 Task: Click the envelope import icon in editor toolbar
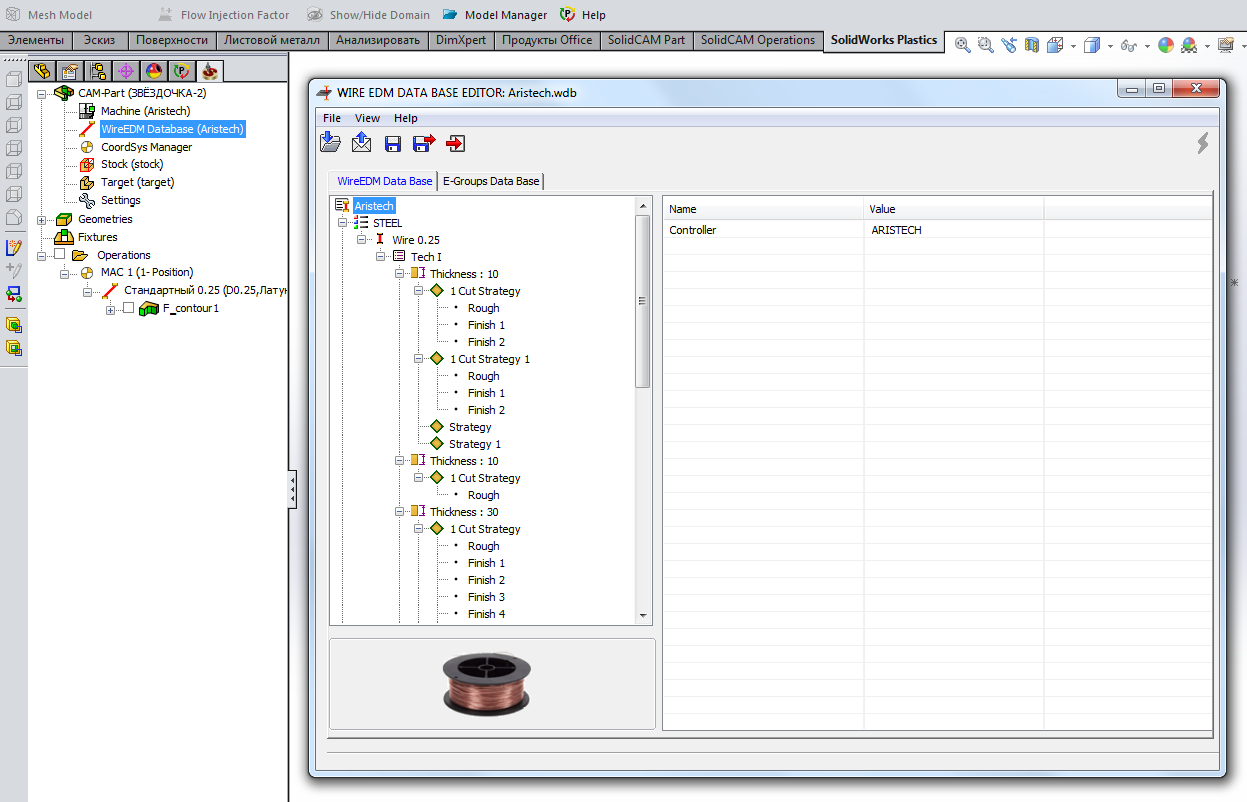[361, 143]
